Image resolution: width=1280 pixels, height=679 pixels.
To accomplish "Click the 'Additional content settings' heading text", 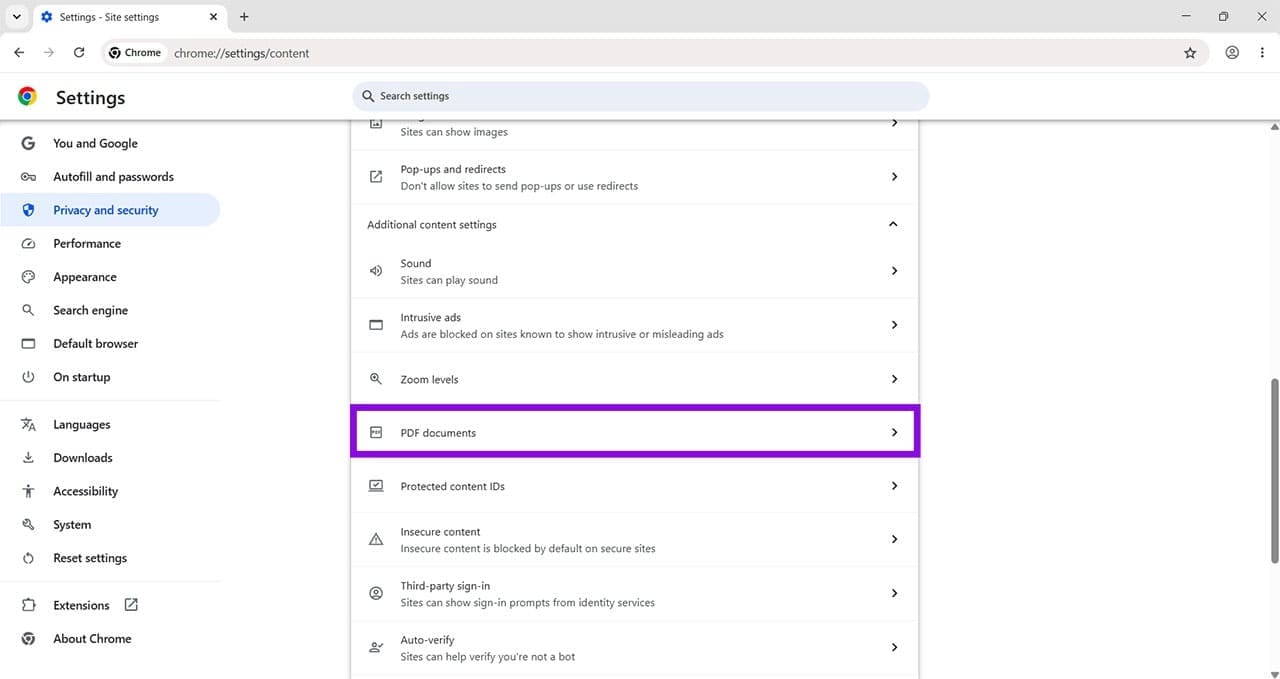I will click(432, 225).
